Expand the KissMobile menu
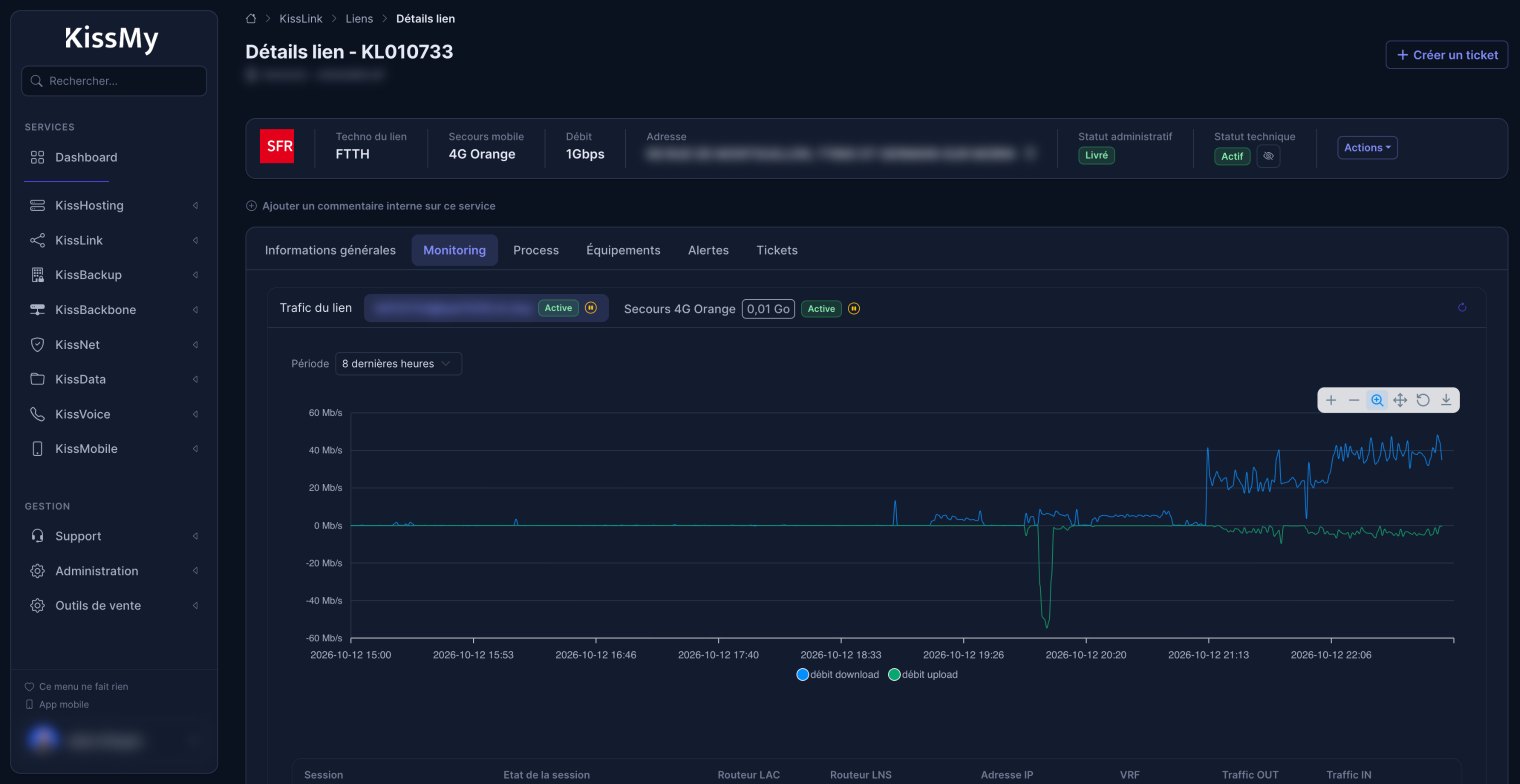The height and width of the screenshot is (784, 1520). tap(114, 449)
